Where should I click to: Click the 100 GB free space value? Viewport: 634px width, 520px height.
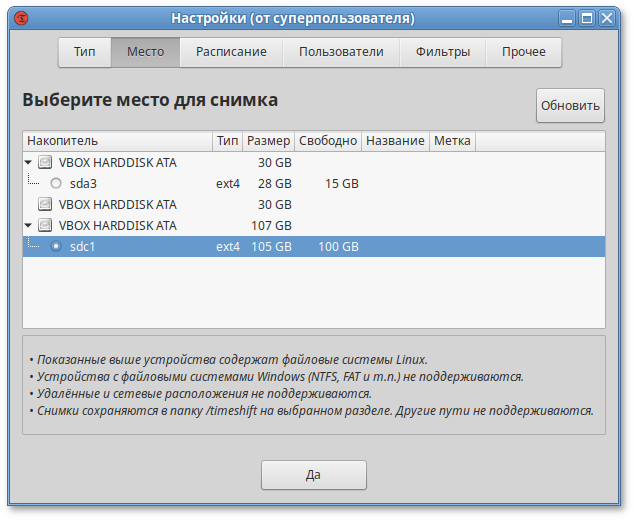click(x=338, y=246)
